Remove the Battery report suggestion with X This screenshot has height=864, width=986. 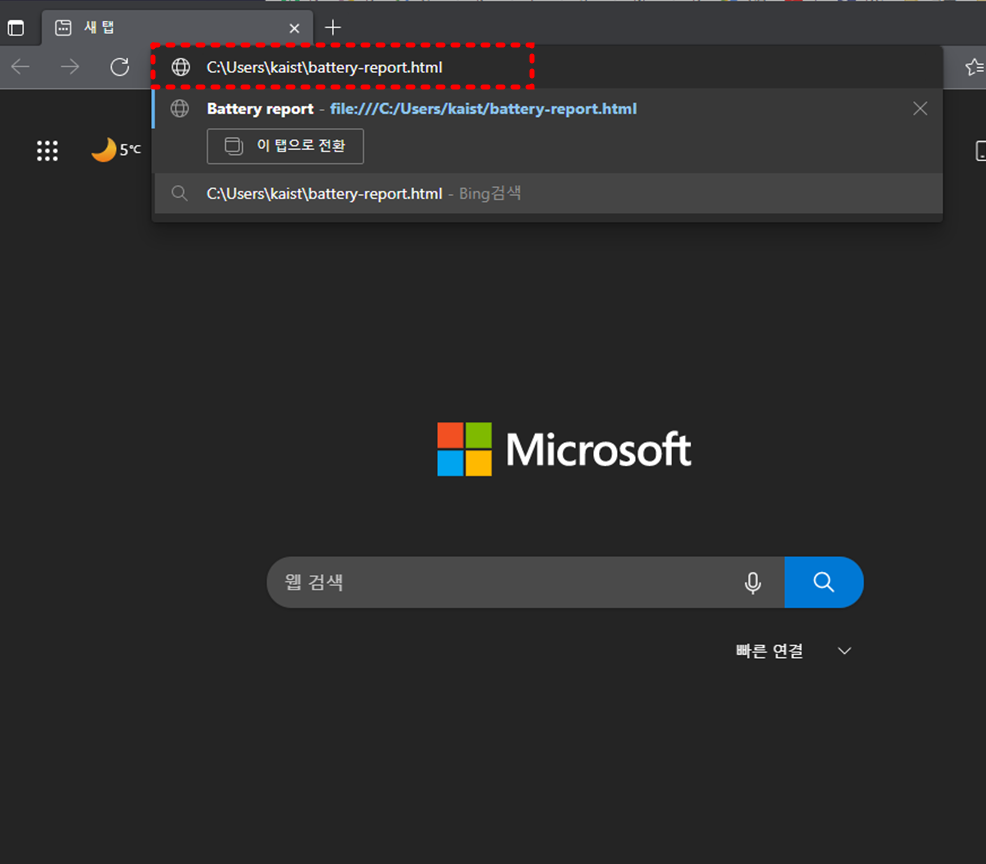click(920, 109)
